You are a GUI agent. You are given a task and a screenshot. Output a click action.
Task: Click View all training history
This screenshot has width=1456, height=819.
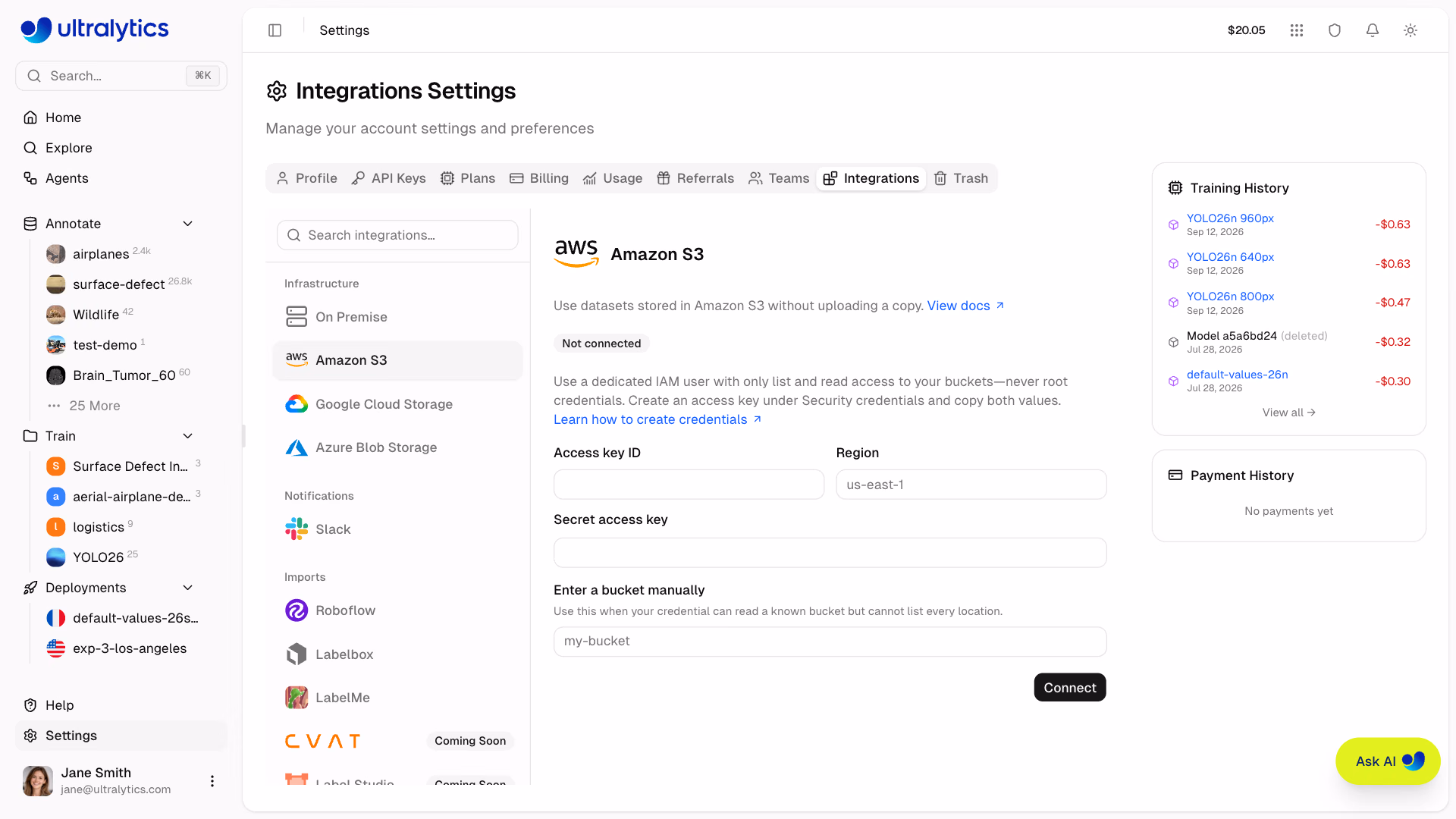coord(1288,413)
